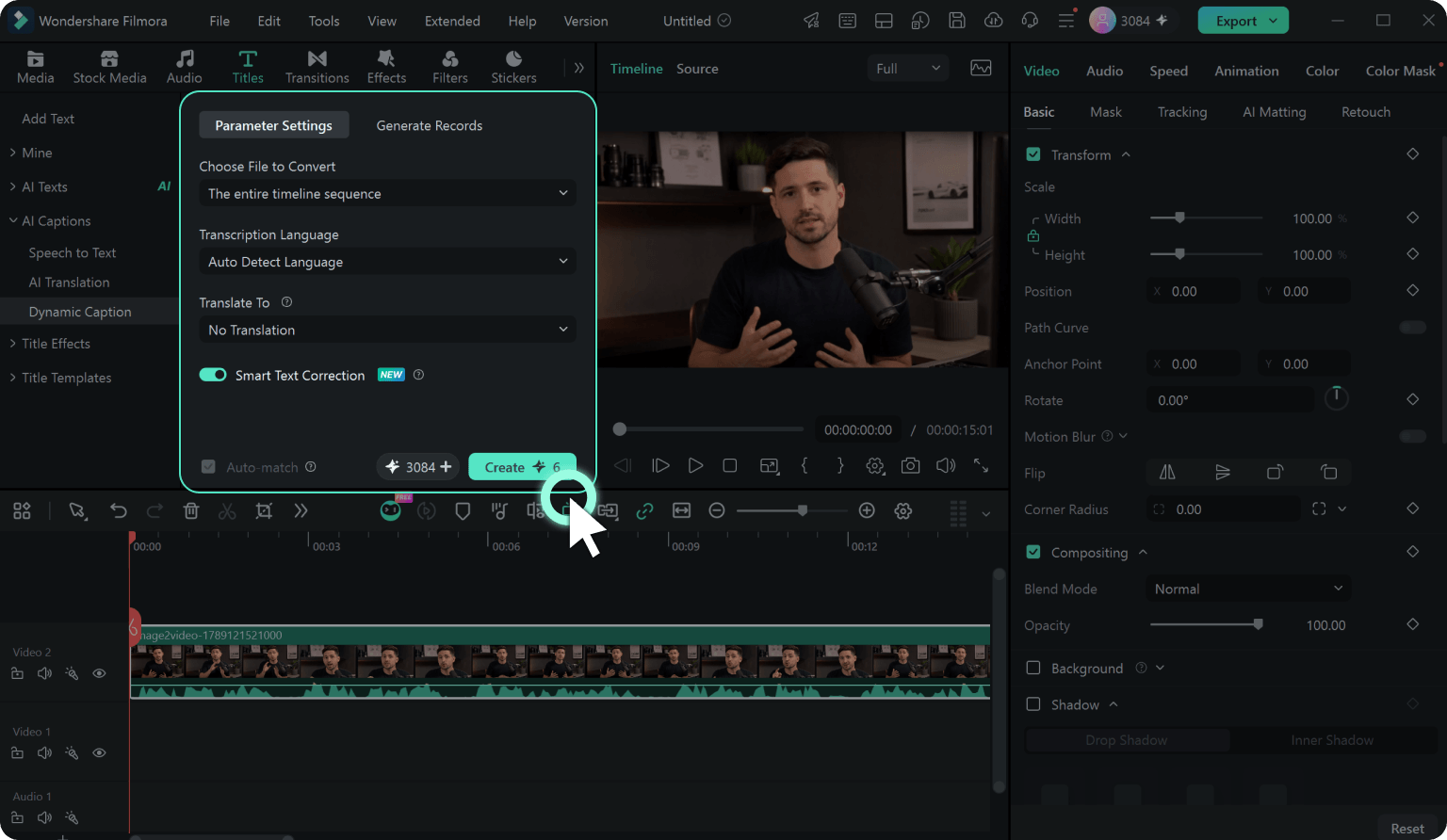Delete selected clip with trash icon
The image size is (1447, 840).
pos(191,510)
